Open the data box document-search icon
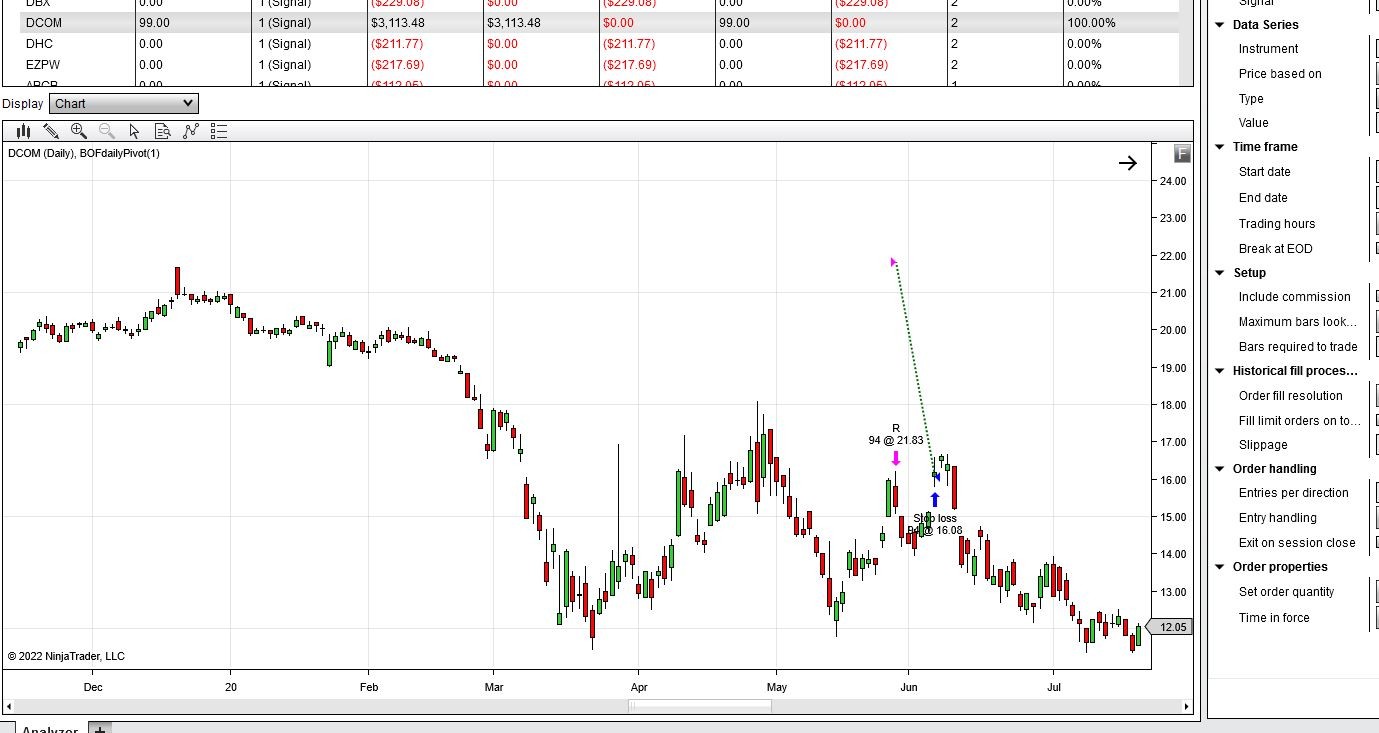1379x733 pixels. click(163, 131)
